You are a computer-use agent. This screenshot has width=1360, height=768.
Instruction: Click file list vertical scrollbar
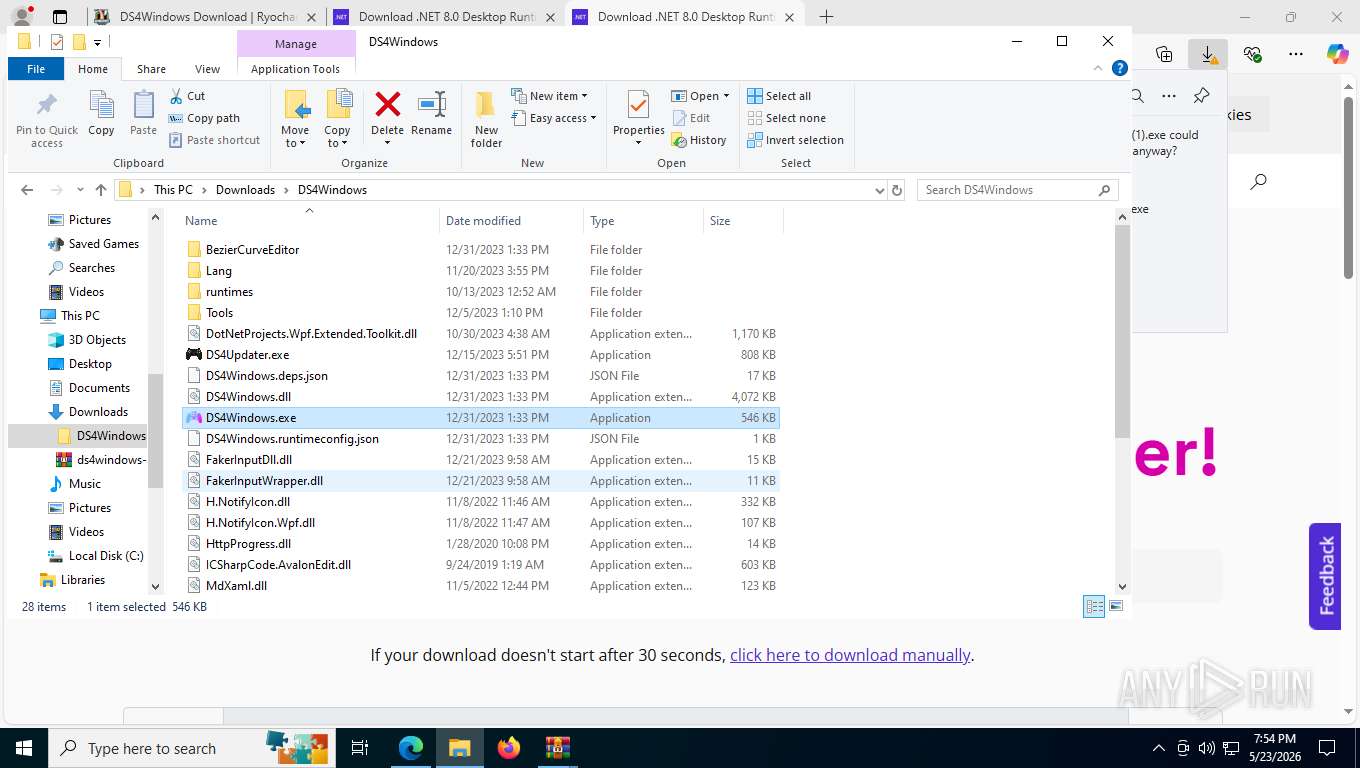point(1122,330)
